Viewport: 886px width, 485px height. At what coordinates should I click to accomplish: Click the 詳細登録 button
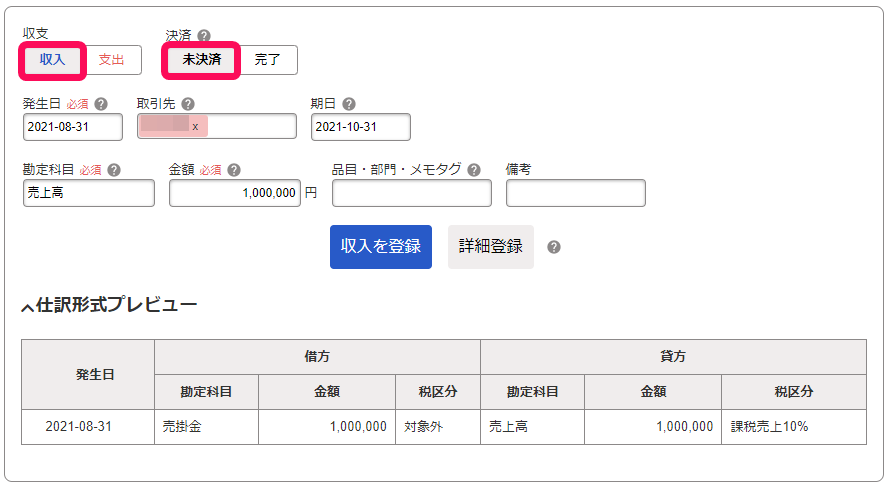click(x=490, y=247)
